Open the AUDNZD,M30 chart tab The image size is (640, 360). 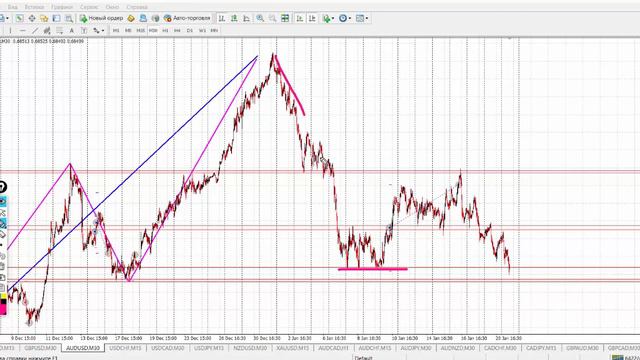click(458, 348)
